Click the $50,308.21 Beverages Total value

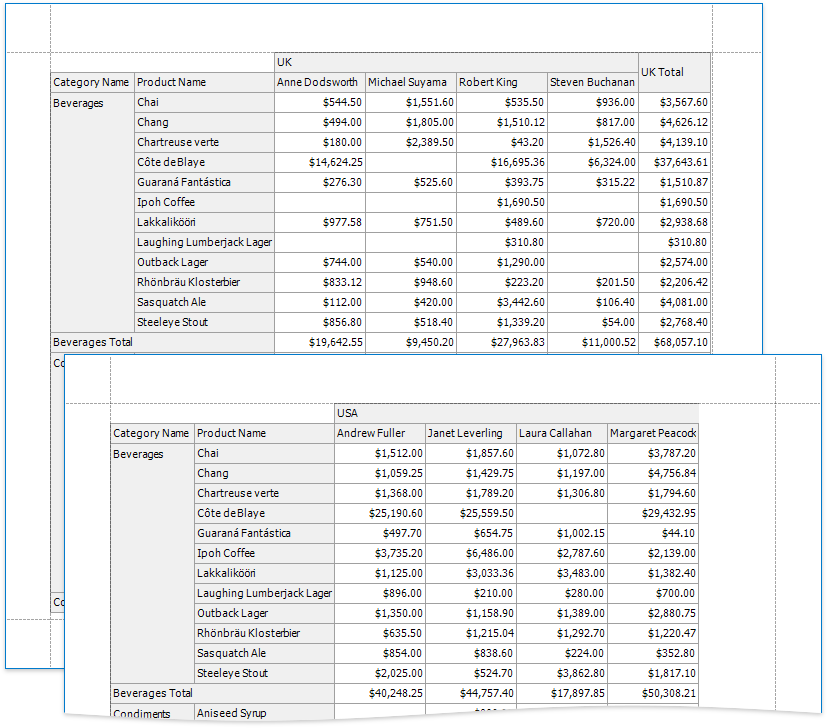[x=652, y=693]
